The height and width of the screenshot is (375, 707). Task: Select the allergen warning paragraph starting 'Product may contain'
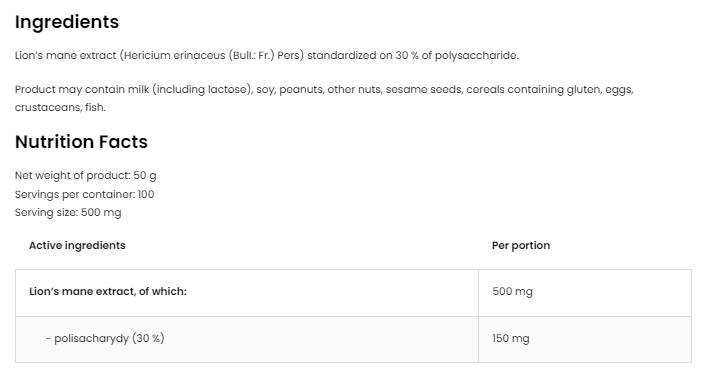pyautogui.click(x=324, y=98)
